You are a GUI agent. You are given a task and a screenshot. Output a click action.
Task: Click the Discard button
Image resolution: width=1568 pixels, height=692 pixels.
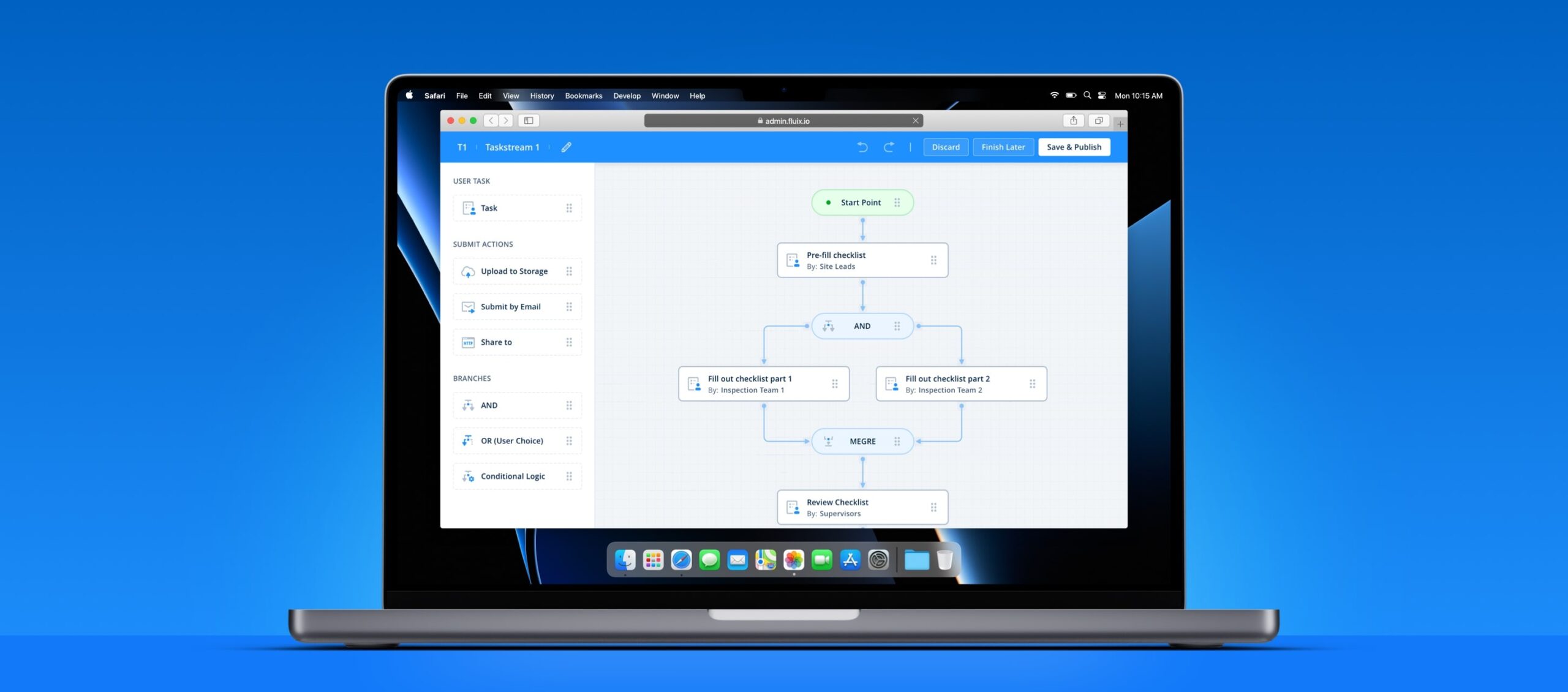click(946, 147)
